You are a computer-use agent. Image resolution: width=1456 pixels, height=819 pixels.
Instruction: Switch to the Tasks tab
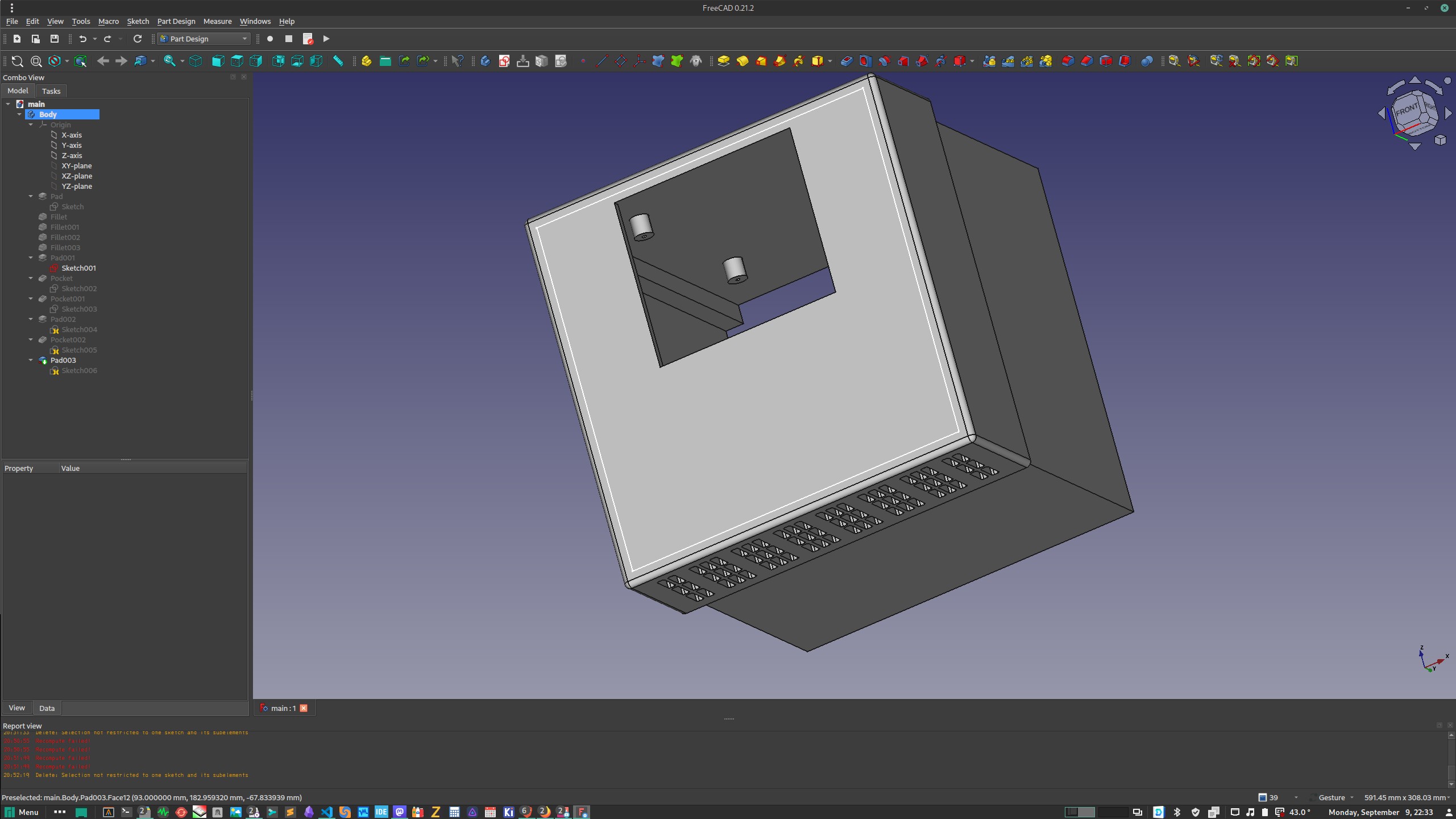pyautogui.click(x=51, y=91)
